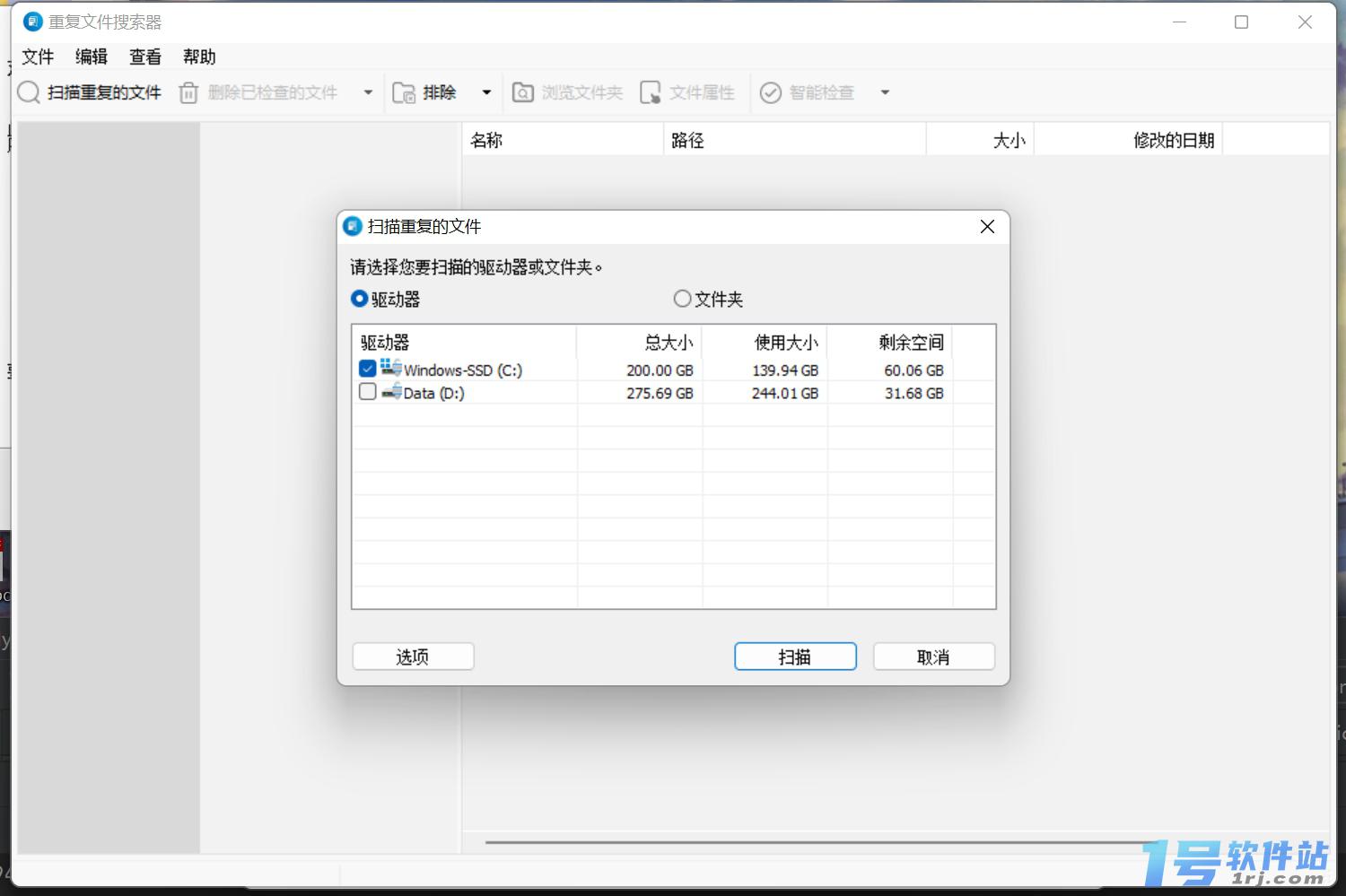Click the app icon in main title bar
Viewport: 1346px width, 896px height.
click(x=33, y=22)
